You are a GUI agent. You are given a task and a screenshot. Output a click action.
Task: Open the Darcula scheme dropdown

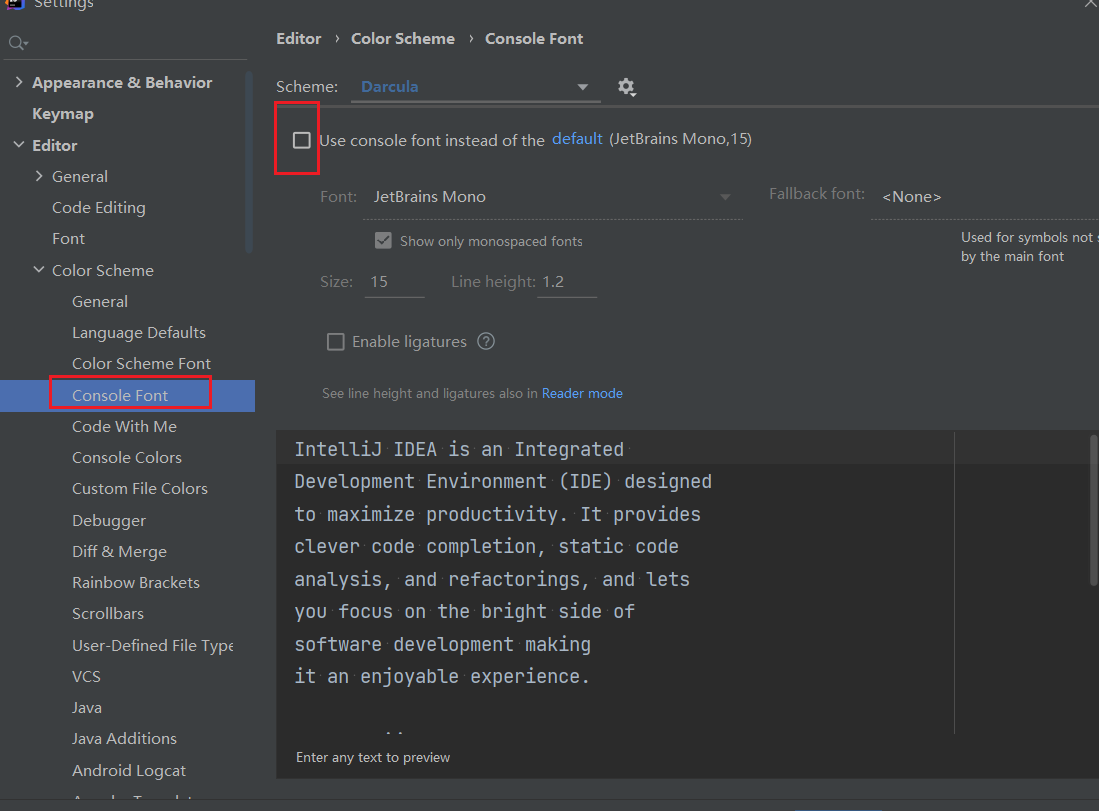click(475, 87)
